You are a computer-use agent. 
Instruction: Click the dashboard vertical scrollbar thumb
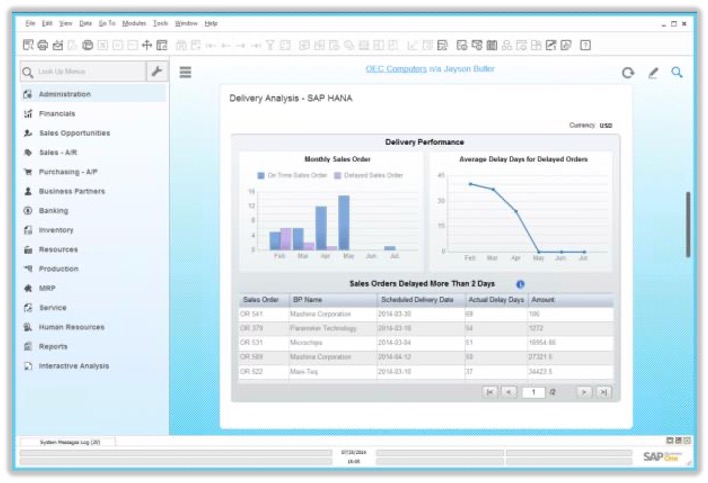[x=688, y=224]
